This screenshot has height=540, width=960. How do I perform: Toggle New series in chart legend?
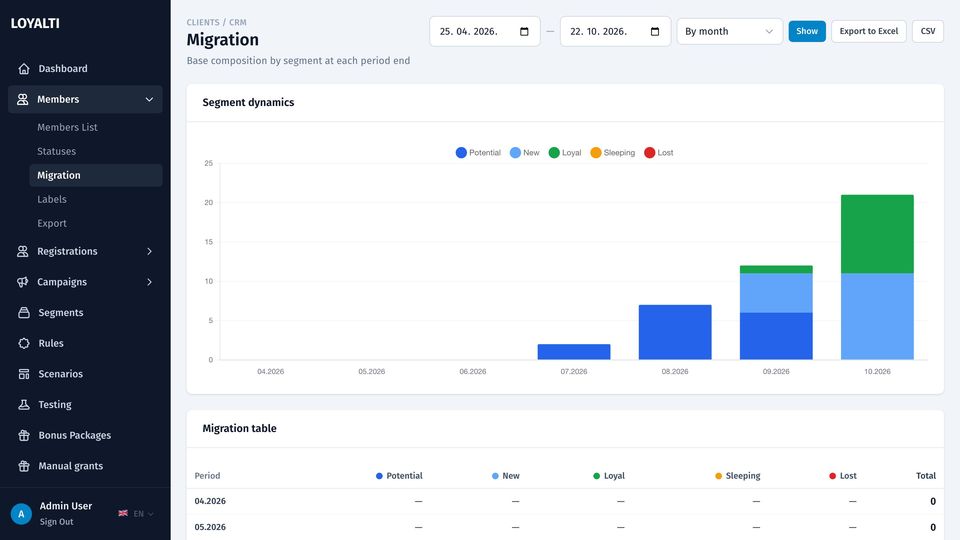pyautogui.click(x=525, y=152)
